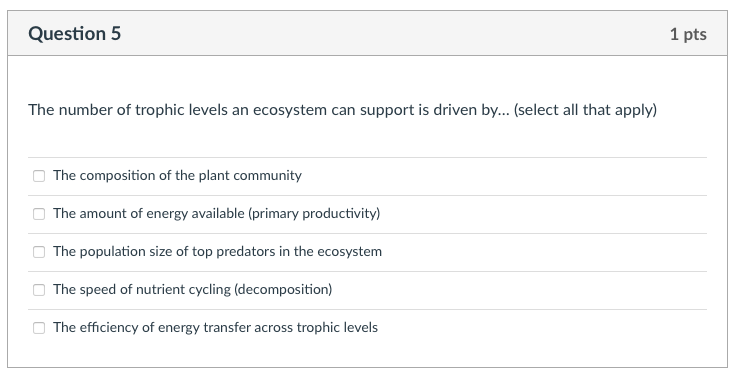Click the label text 'The composition of the plant community'
Image resolution: width=743 pixels, height=378 pixels.
pos(177,176)
